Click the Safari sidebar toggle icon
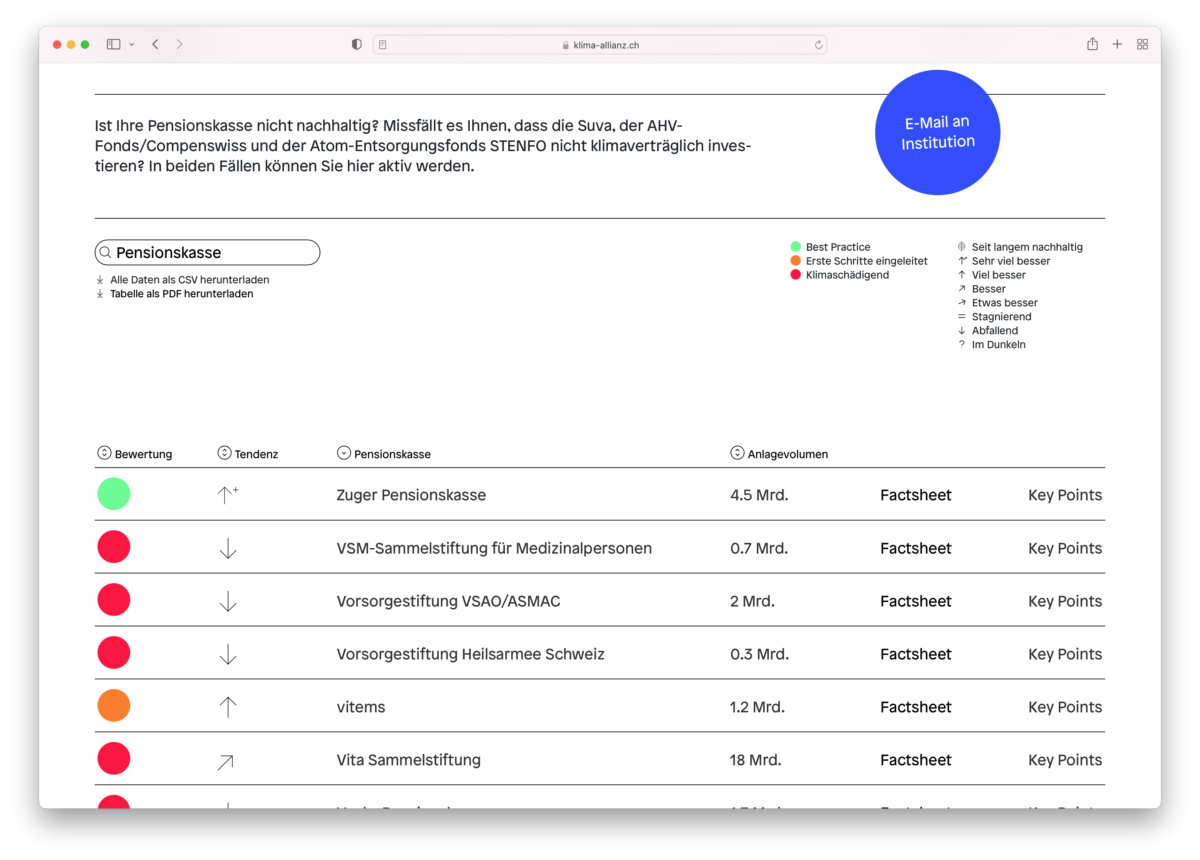The width and height of the screenshot is (1200, 860). click(113, 44)
